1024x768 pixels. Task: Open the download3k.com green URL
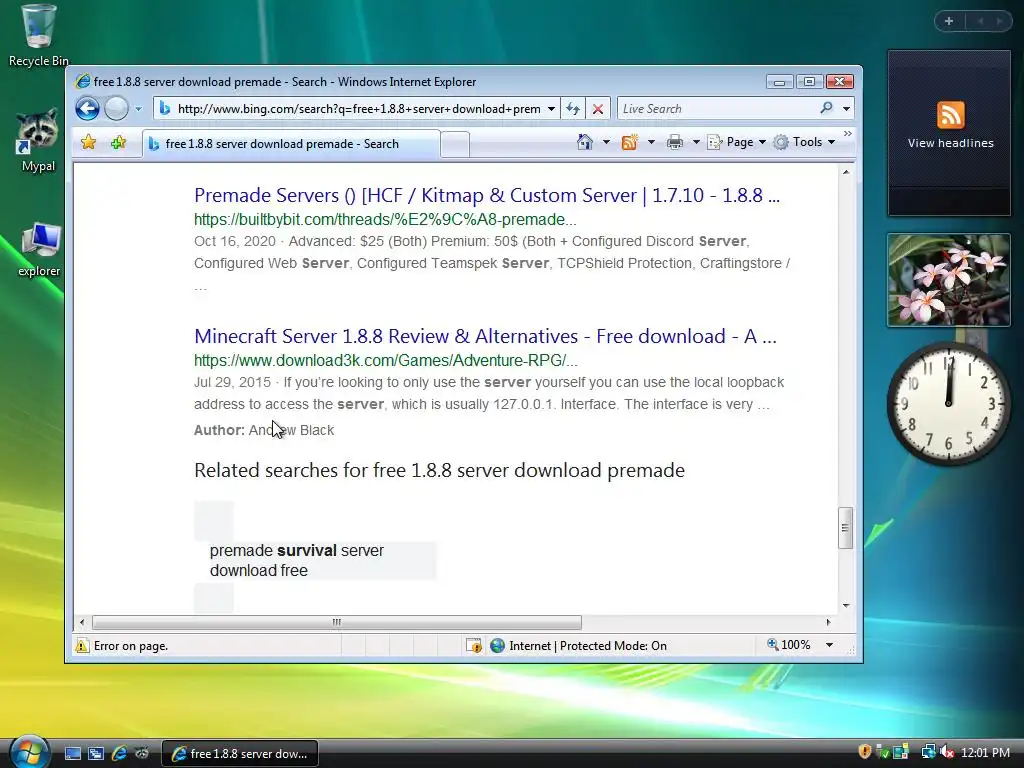386,360
